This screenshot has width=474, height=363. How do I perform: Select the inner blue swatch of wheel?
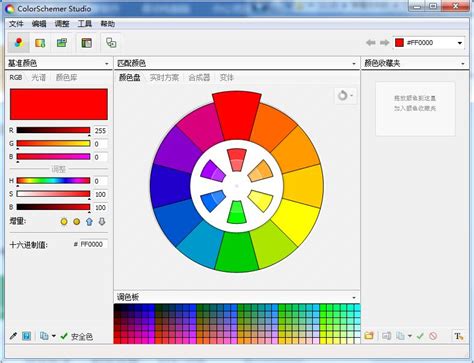click(213, 201)
